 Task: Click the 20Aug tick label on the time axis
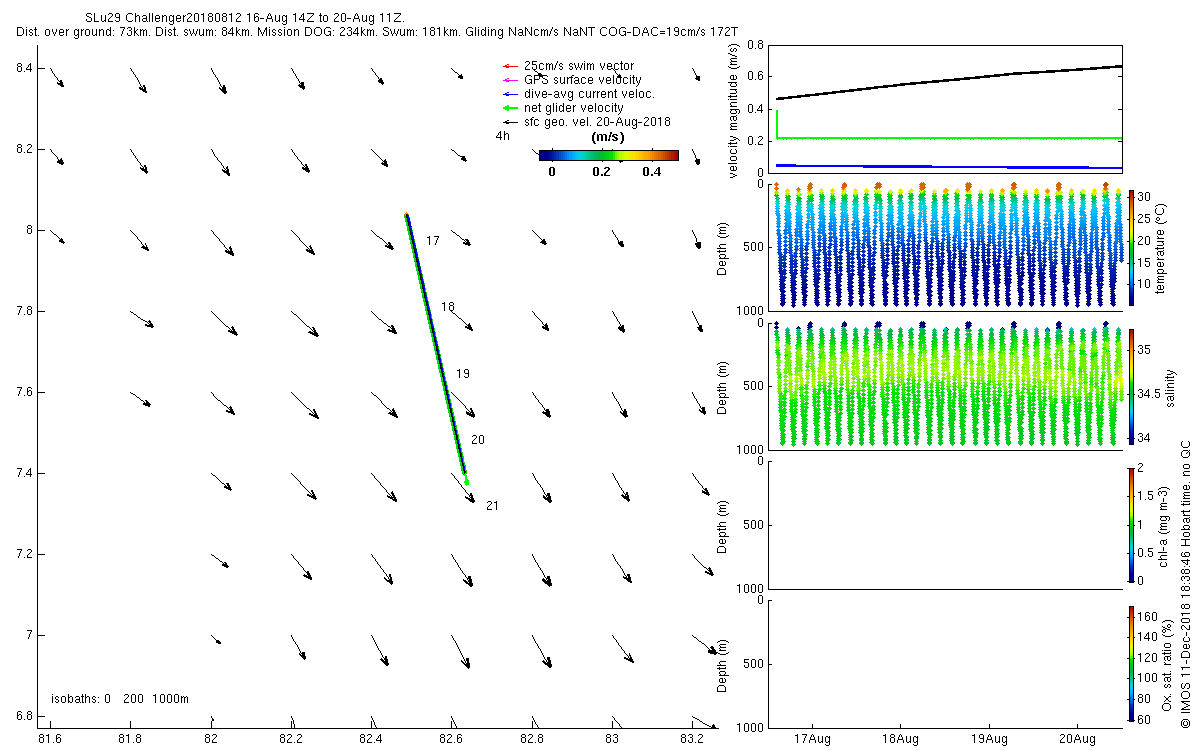(x=1077, y=740)
